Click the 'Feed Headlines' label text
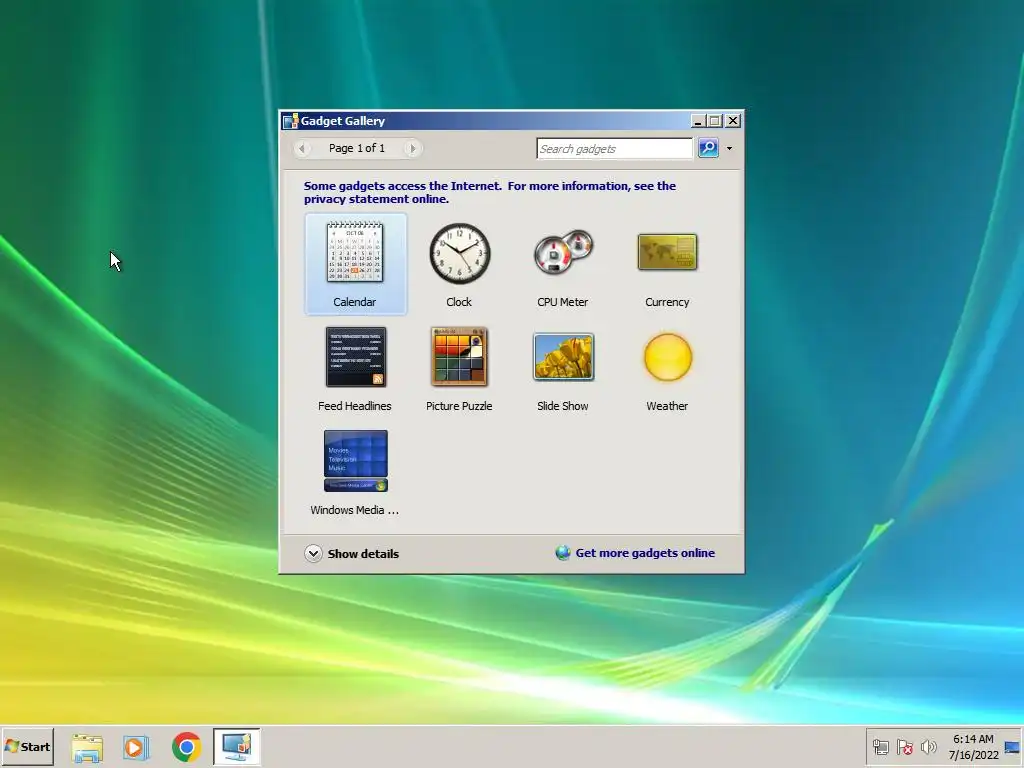This screenshot has height=768, width=1024. point(355,406)
